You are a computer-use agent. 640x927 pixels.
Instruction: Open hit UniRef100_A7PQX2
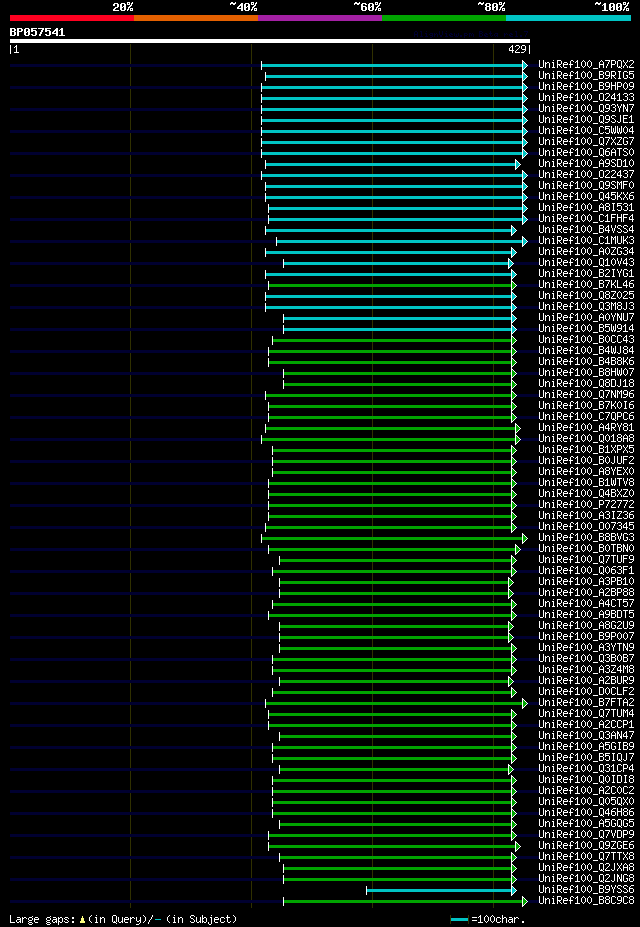tap(586, 64)
